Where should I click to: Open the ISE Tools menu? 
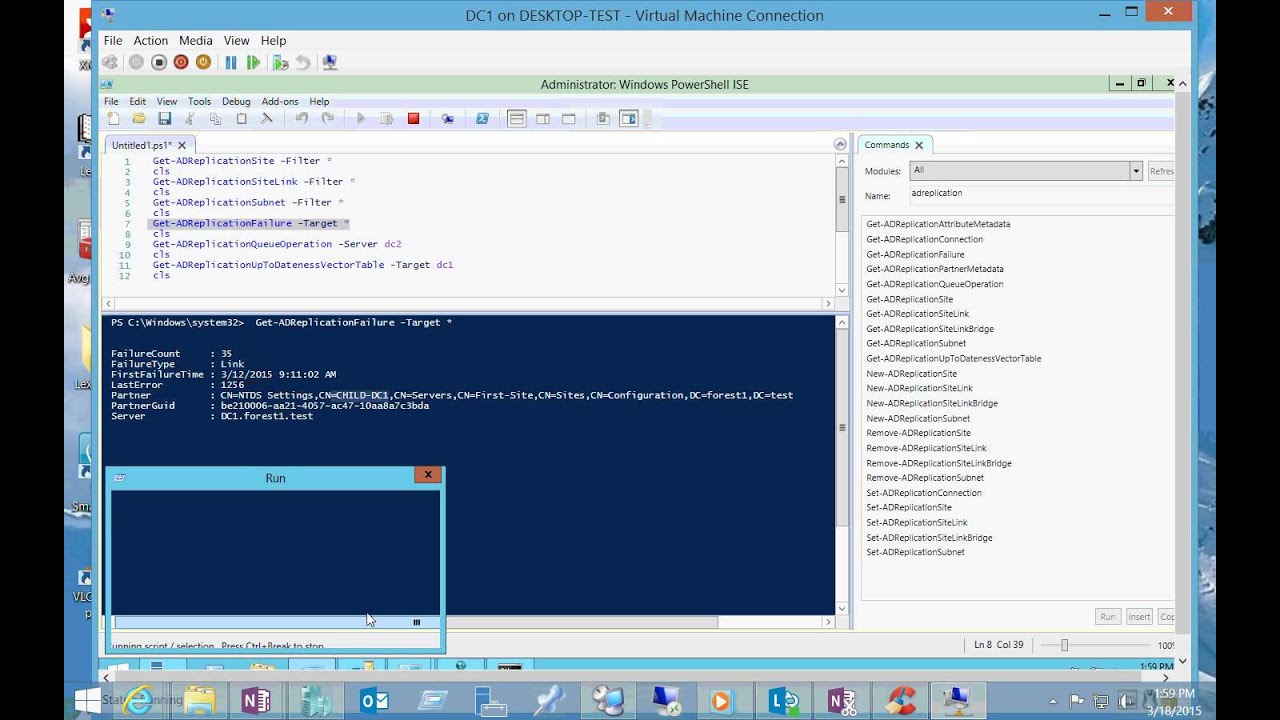click(x=199, y=101)
